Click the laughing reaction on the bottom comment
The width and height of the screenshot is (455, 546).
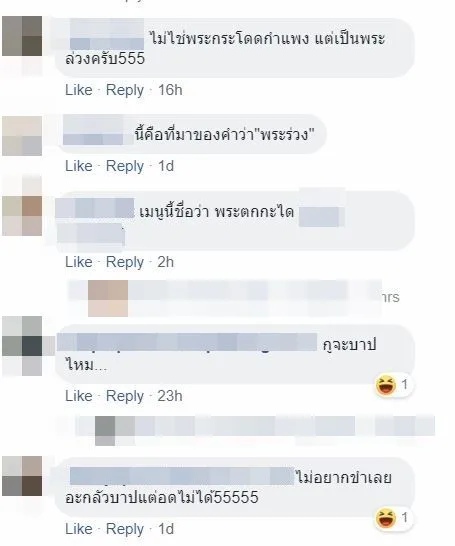pyautogui.click(x=393, y=518)
